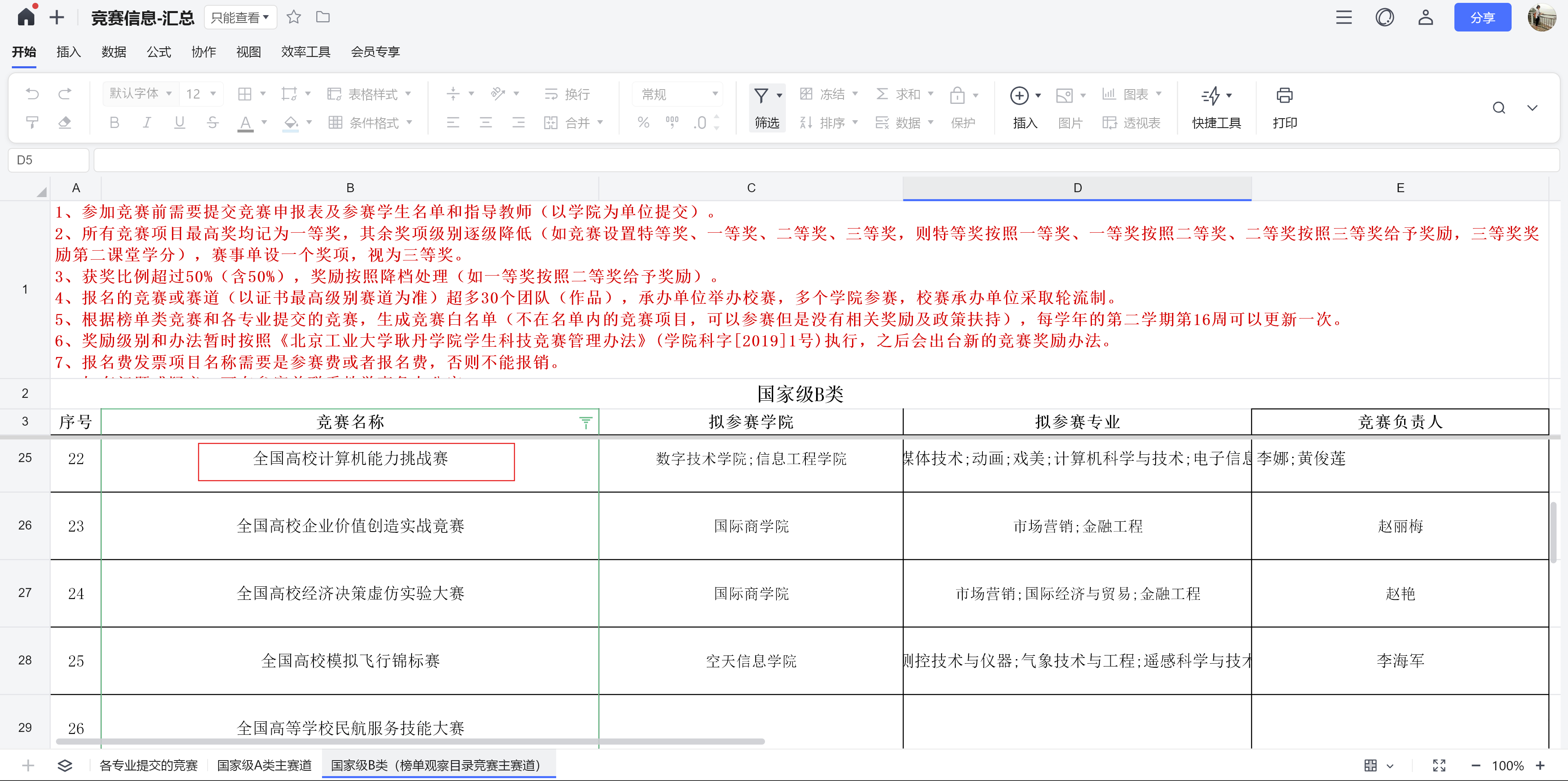Open the font size 12 dropdown

(201, 93)
